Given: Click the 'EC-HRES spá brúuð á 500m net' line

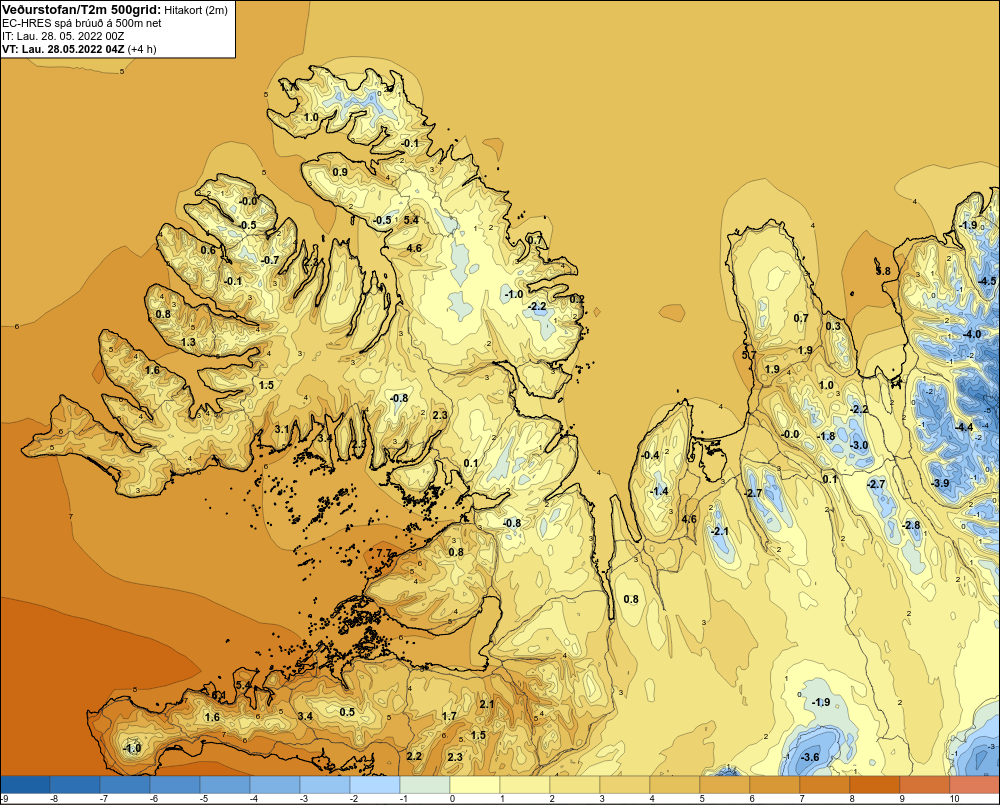Looking at the screenshot, I should pos(82,23).
